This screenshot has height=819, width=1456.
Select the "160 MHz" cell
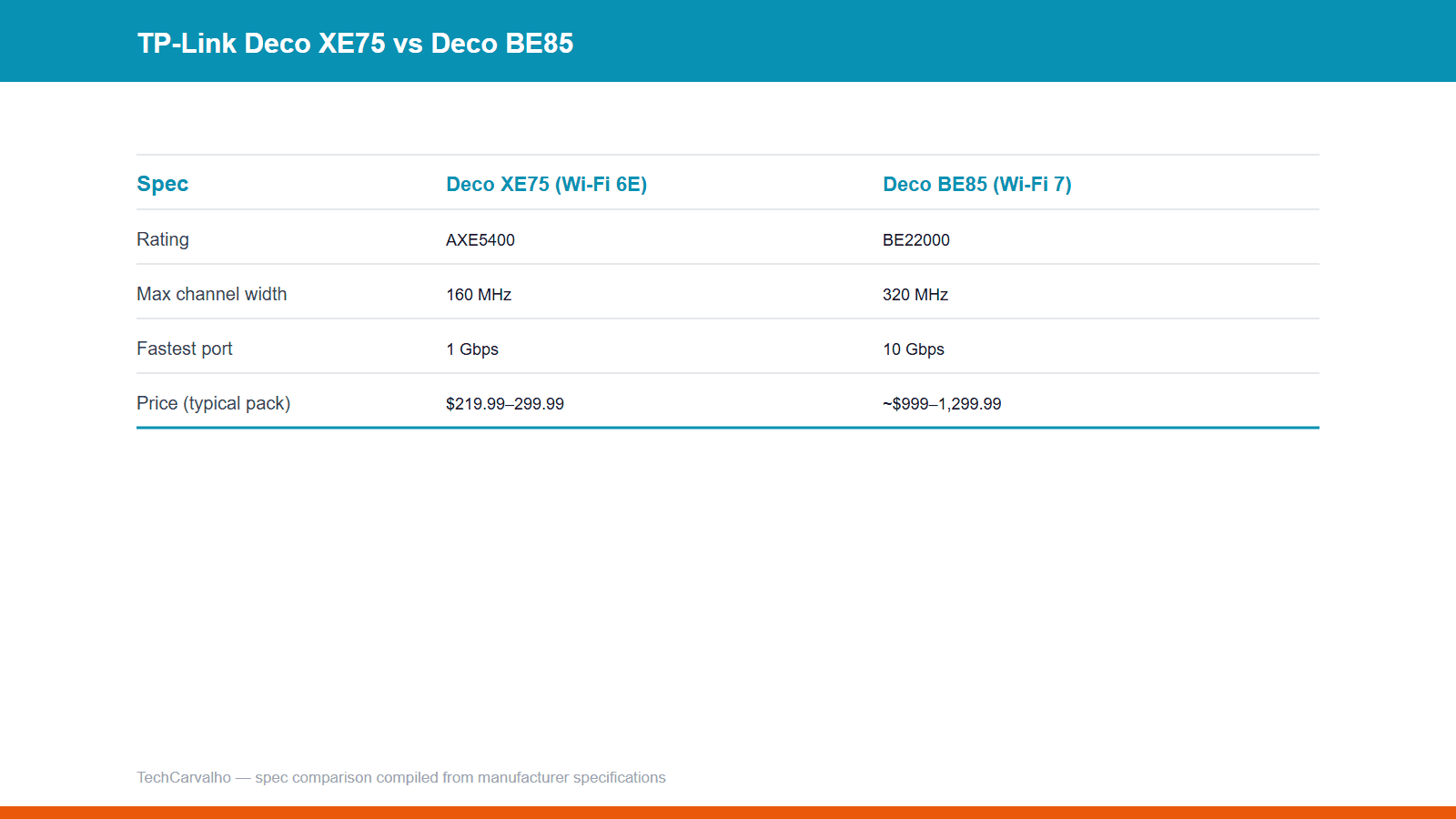(479, 295)
